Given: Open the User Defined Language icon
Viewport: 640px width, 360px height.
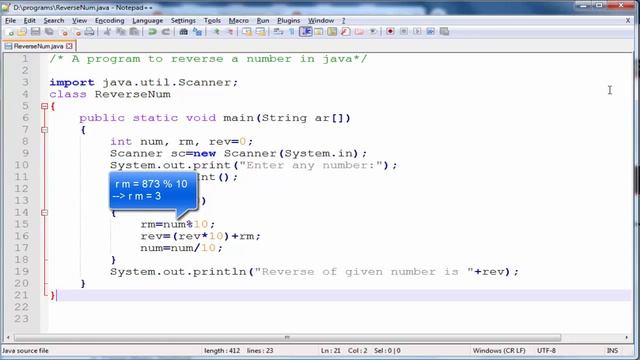Looking at the screenshot, I should (319, 32).
